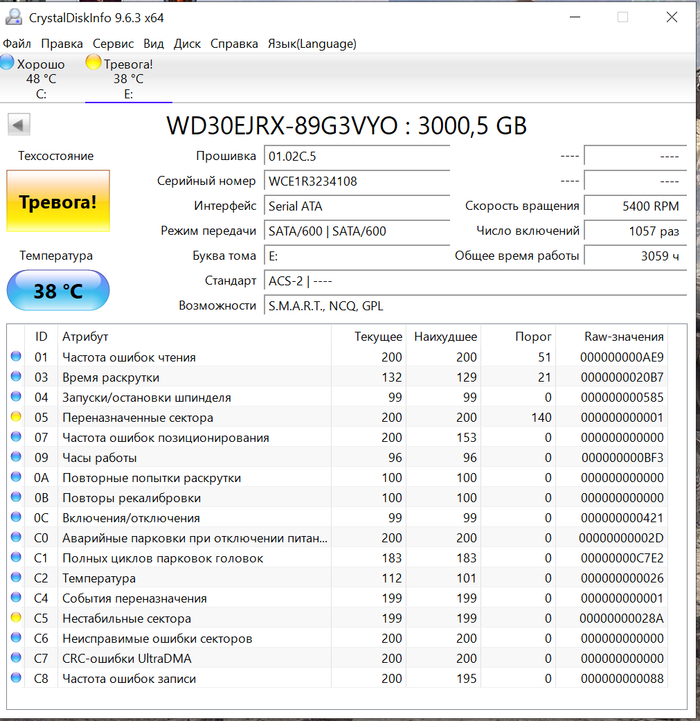Click blue status dot for attribute 01
Image resolution: width=700 pixels, height=721 pixels.
tap(15, 357)
